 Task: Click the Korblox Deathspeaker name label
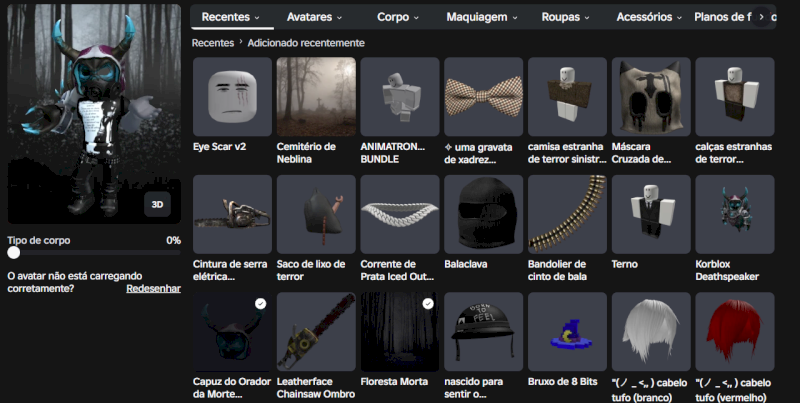tap(727, 270)
